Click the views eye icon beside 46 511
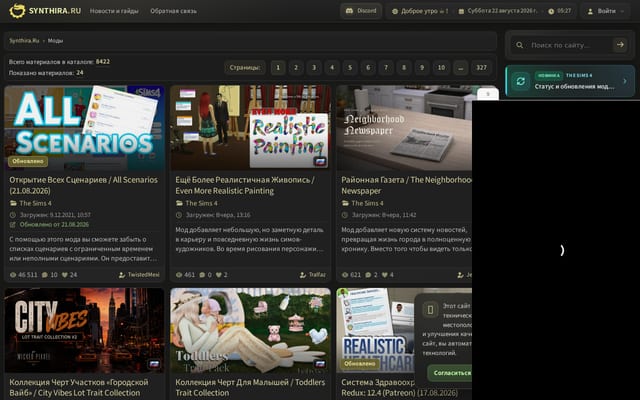Image resolution: width=640 pixels, height=400 pixels. click(x=13, y=275)
